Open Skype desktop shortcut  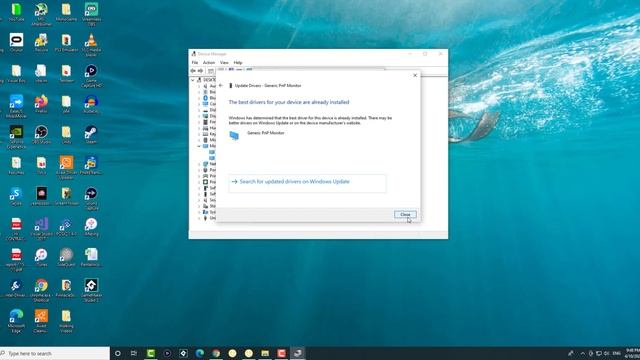coord(16,196)
